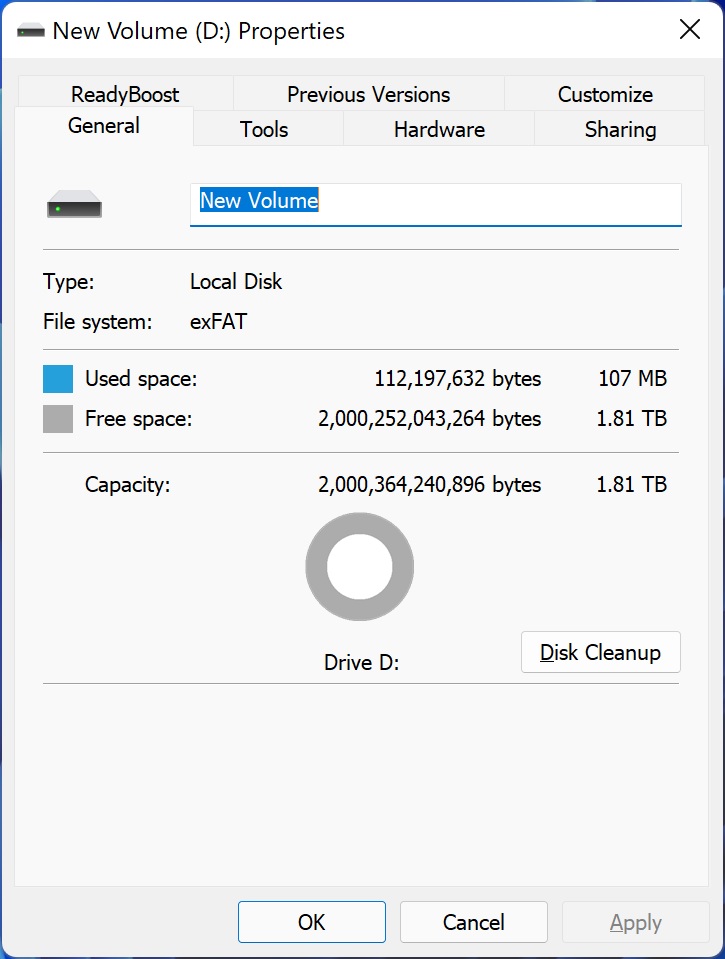This screenshot has width=725, height=959.
Task: Open the Previous Versions tab
Action: coord(368,94)
